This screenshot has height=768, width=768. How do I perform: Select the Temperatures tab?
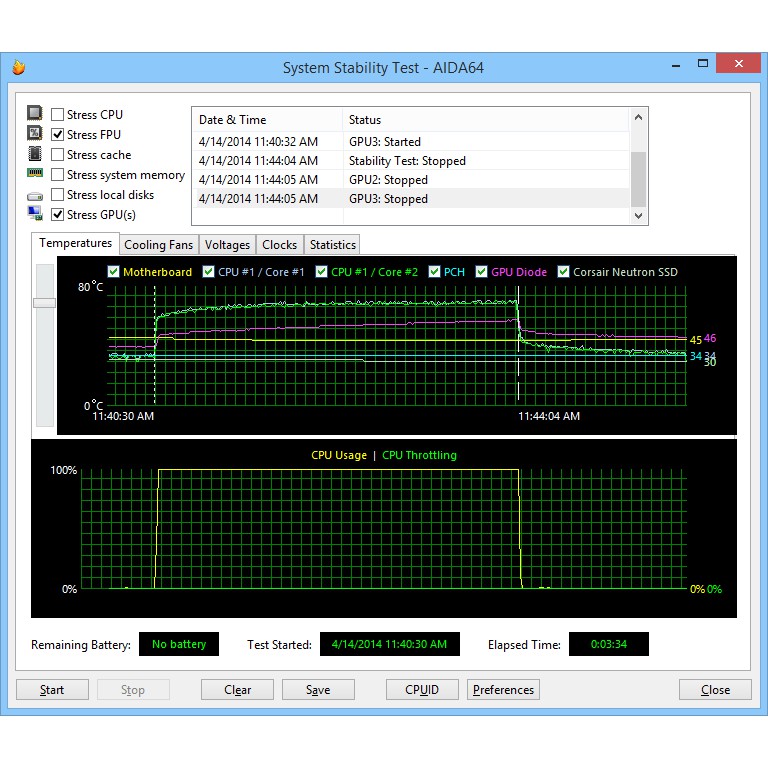(75, 243)
